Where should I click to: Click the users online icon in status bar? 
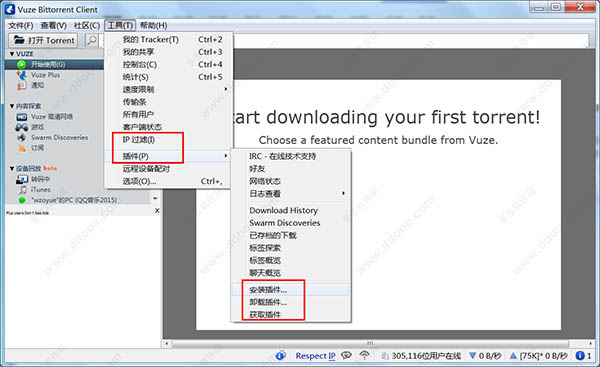coord(385,356)
